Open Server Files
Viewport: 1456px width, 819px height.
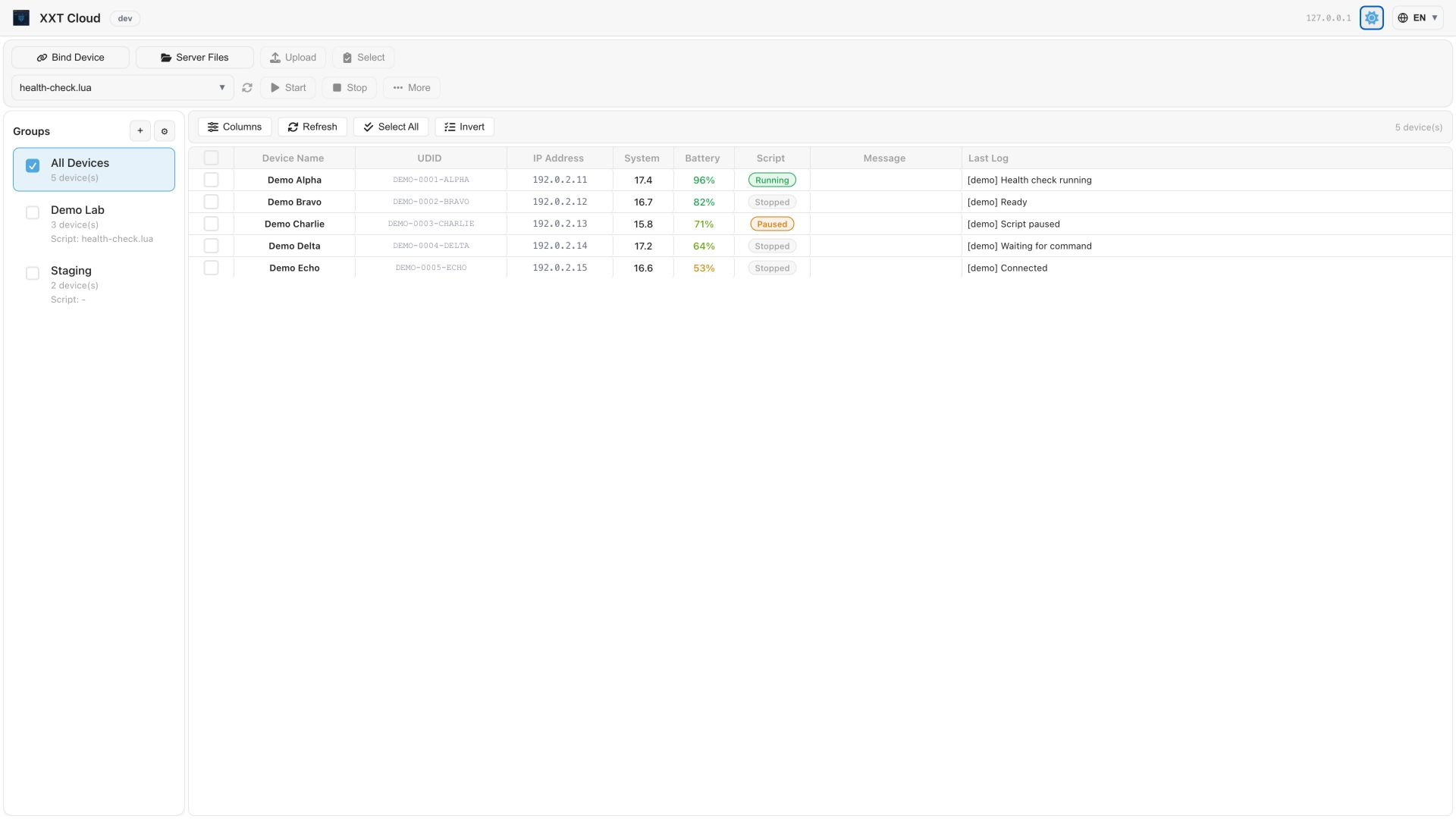tap(195, 58)
